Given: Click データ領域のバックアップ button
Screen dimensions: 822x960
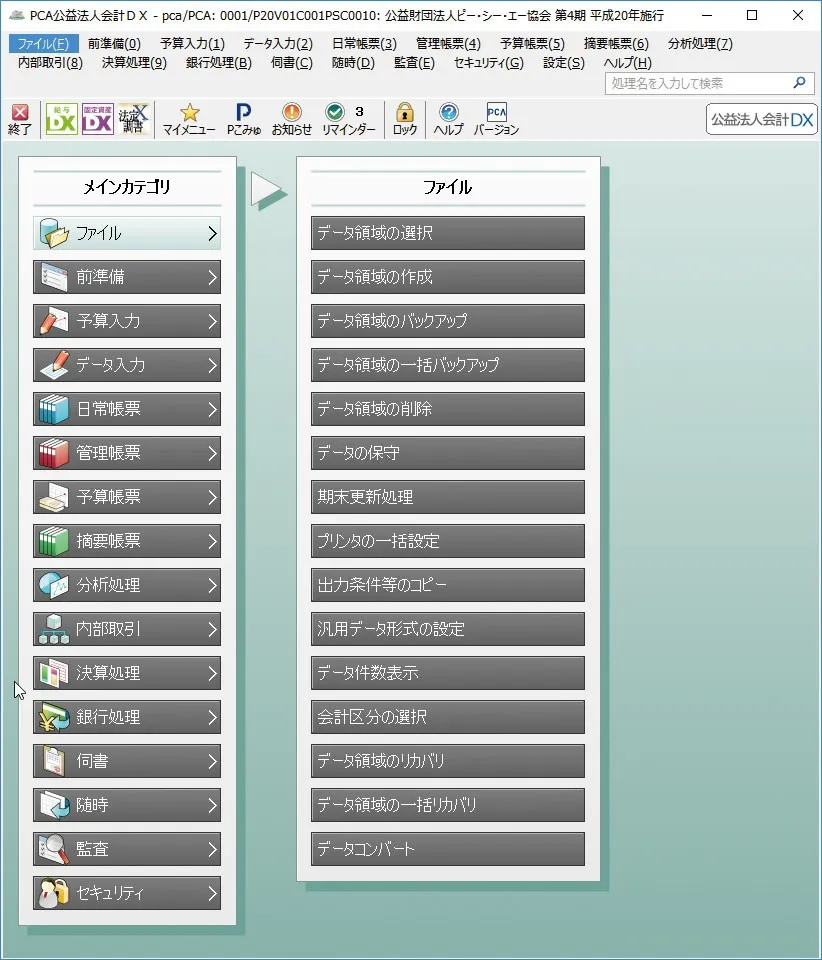Looking at the screenshot, I should [447, 321].
